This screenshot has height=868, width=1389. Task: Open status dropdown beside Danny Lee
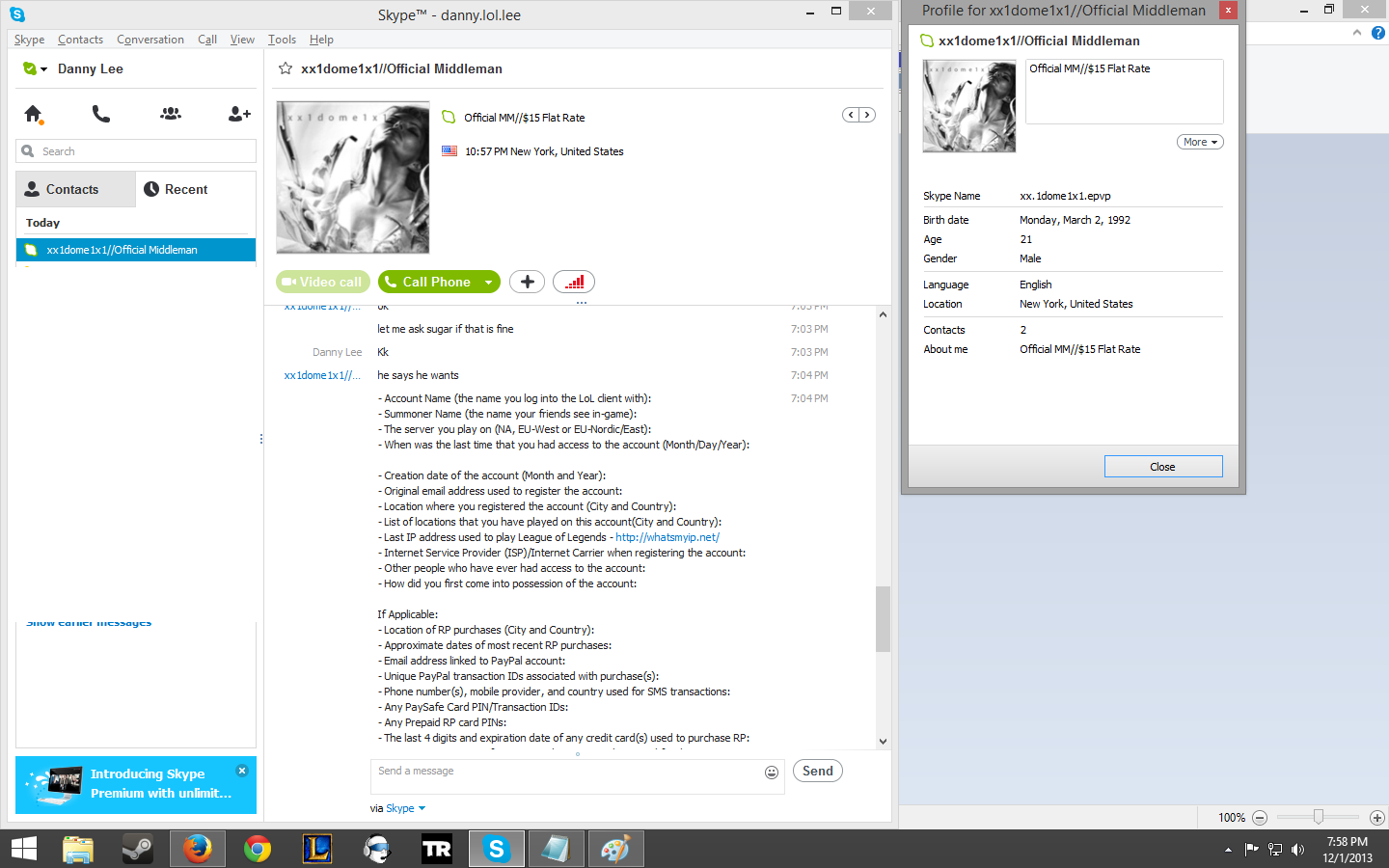pyautogui.click(x=43, y=69)
